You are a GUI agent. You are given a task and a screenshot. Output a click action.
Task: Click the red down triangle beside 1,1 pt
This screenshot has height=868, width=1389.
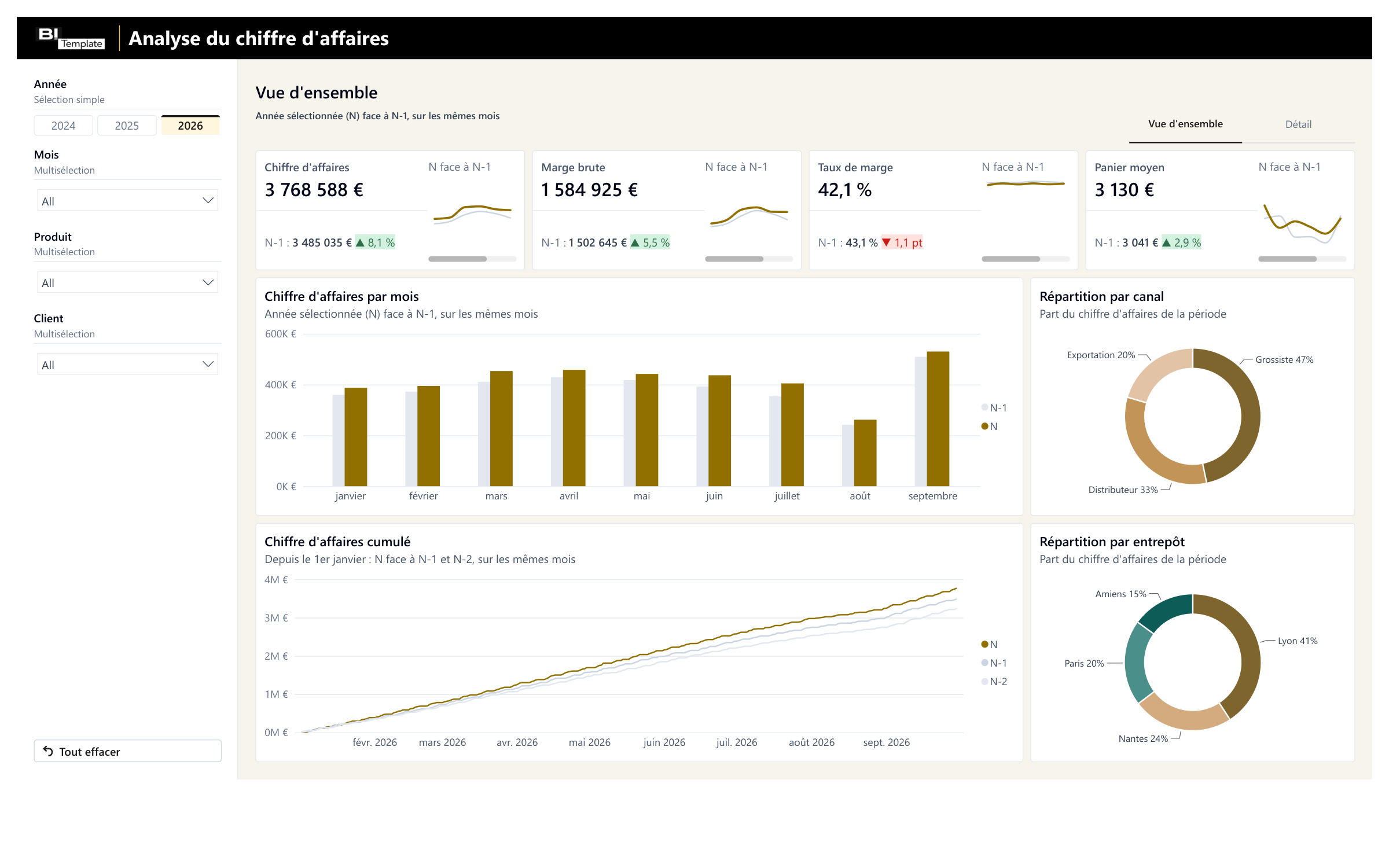886,242
